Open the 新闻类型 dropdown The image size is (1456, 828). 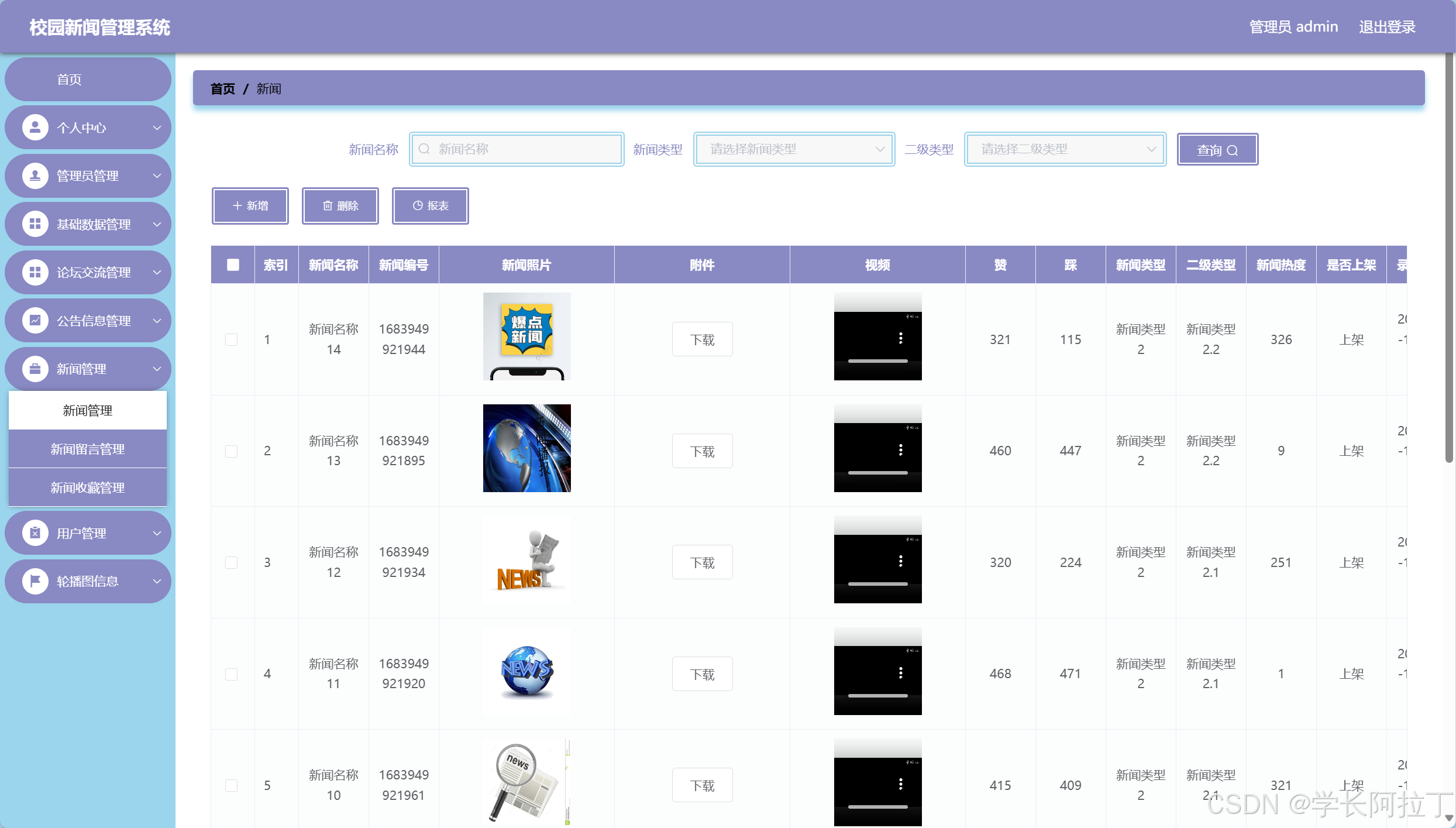[x=794, y=149]
